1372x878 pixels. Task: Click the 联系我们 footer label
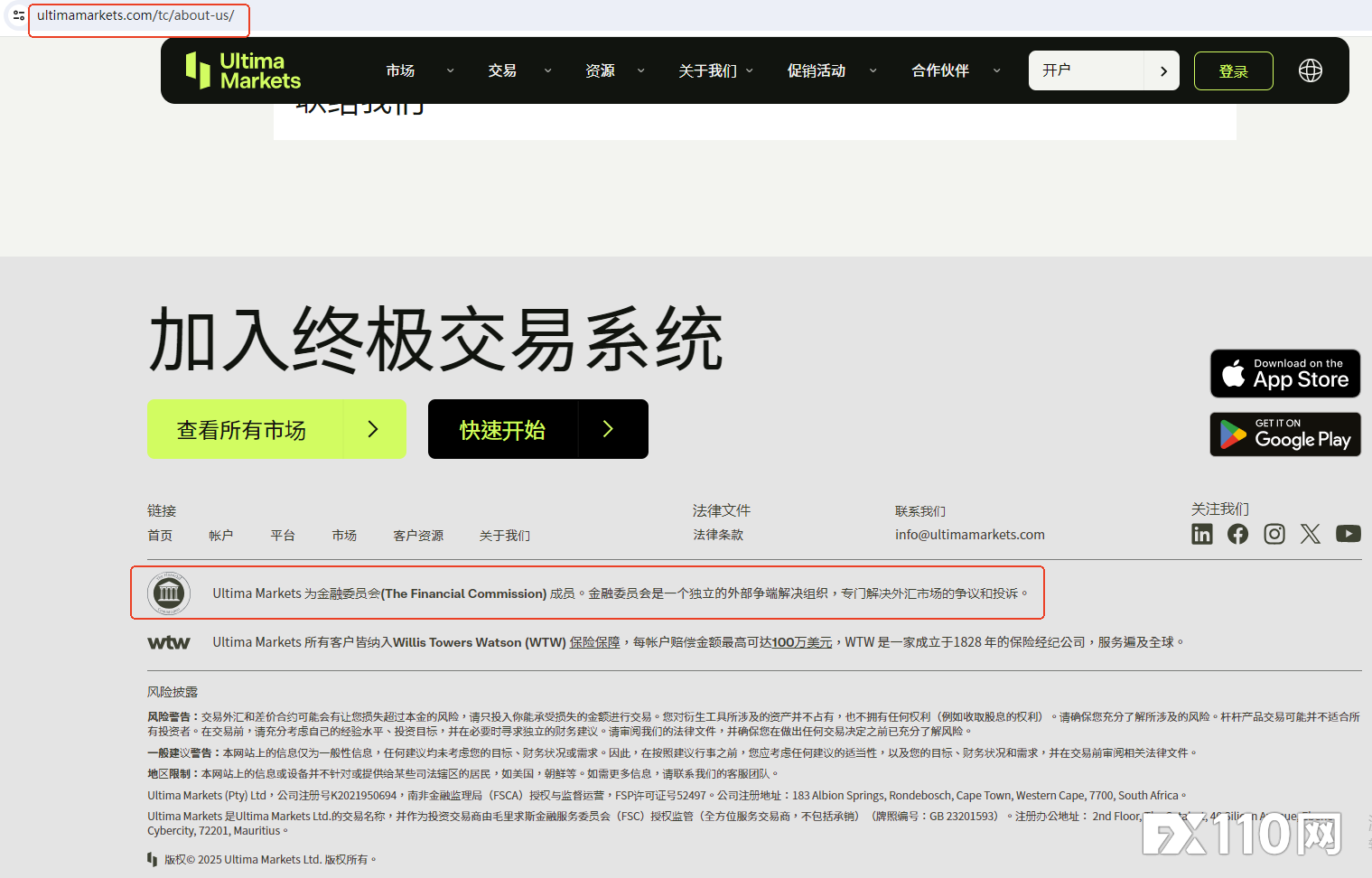920,511
